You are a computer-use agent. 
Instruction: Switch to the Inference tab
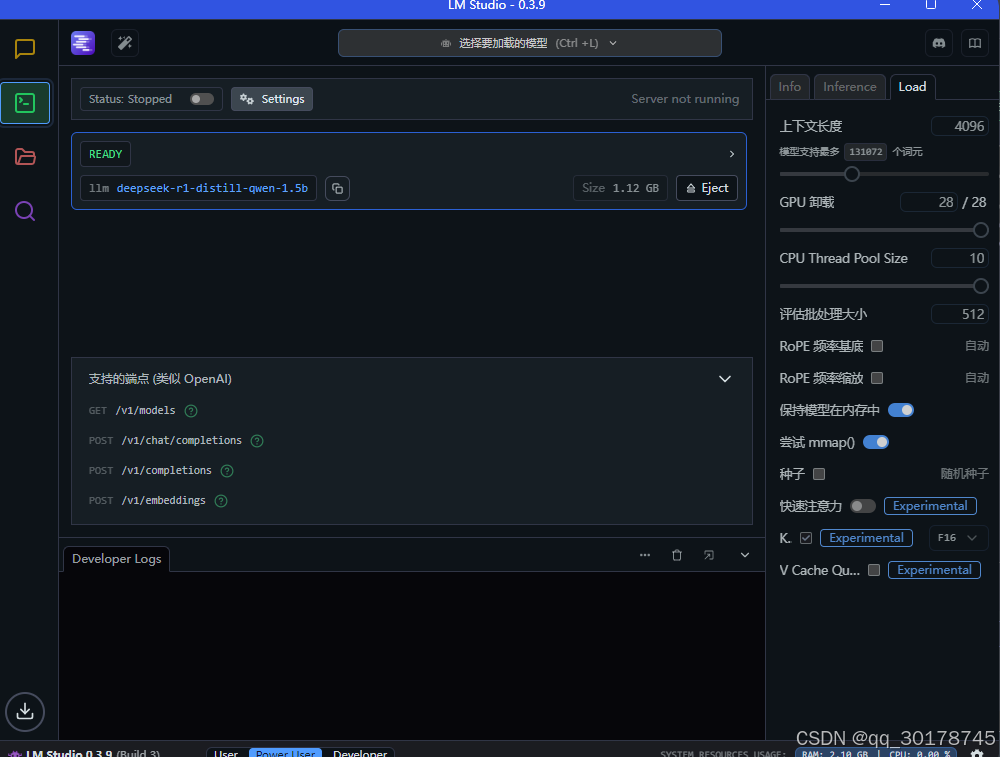click(849, 87)
